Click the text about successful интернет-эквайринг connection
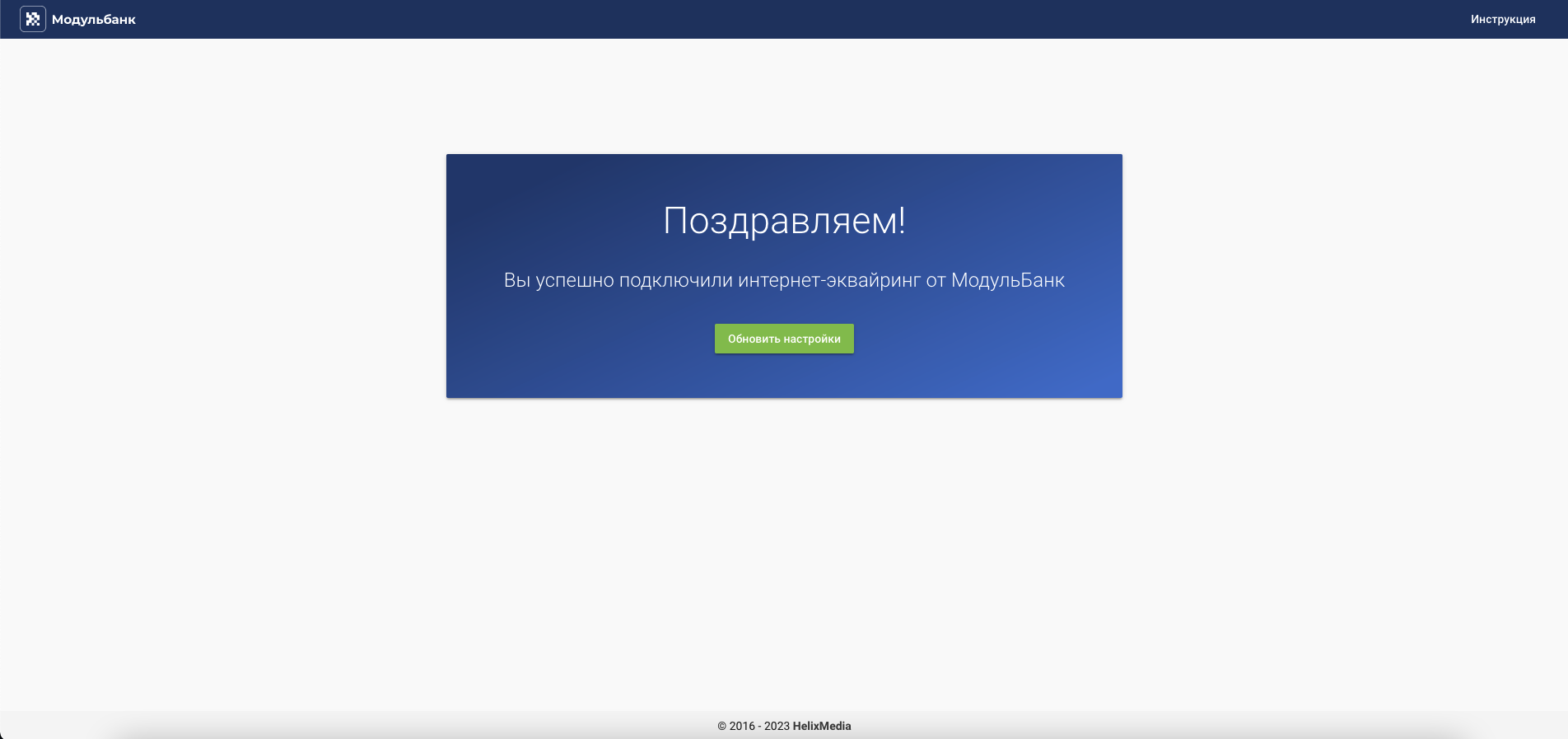The image size is (1568, 739). click(784, 280)
